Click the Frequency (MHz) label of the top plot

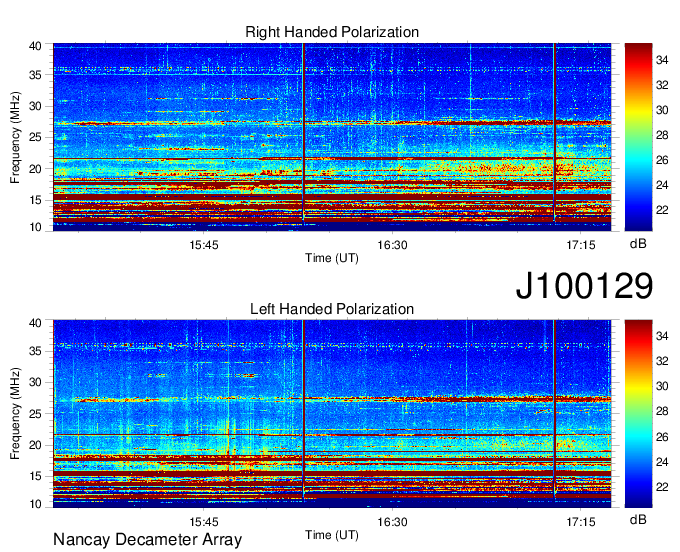15,137
